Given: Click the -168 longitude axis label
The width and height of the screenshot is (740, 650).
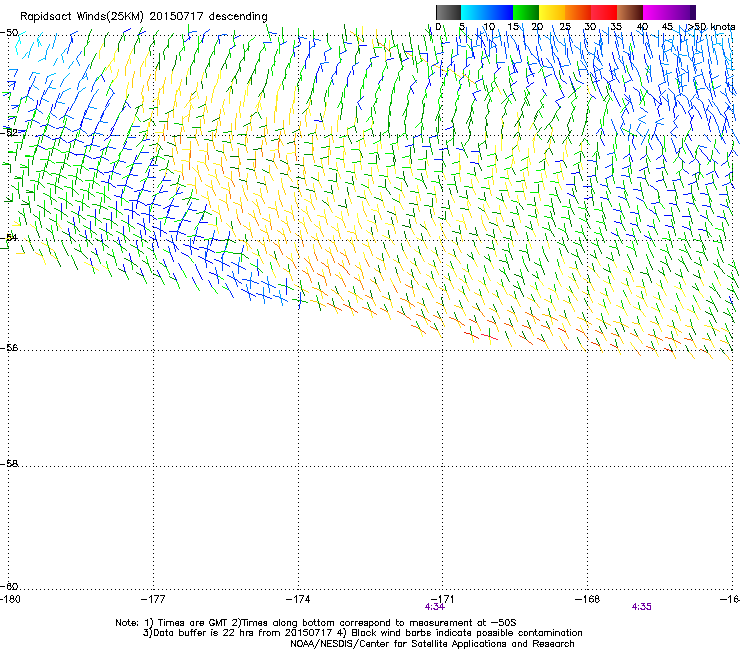Looking at the screenshot, I should point(588,599).
